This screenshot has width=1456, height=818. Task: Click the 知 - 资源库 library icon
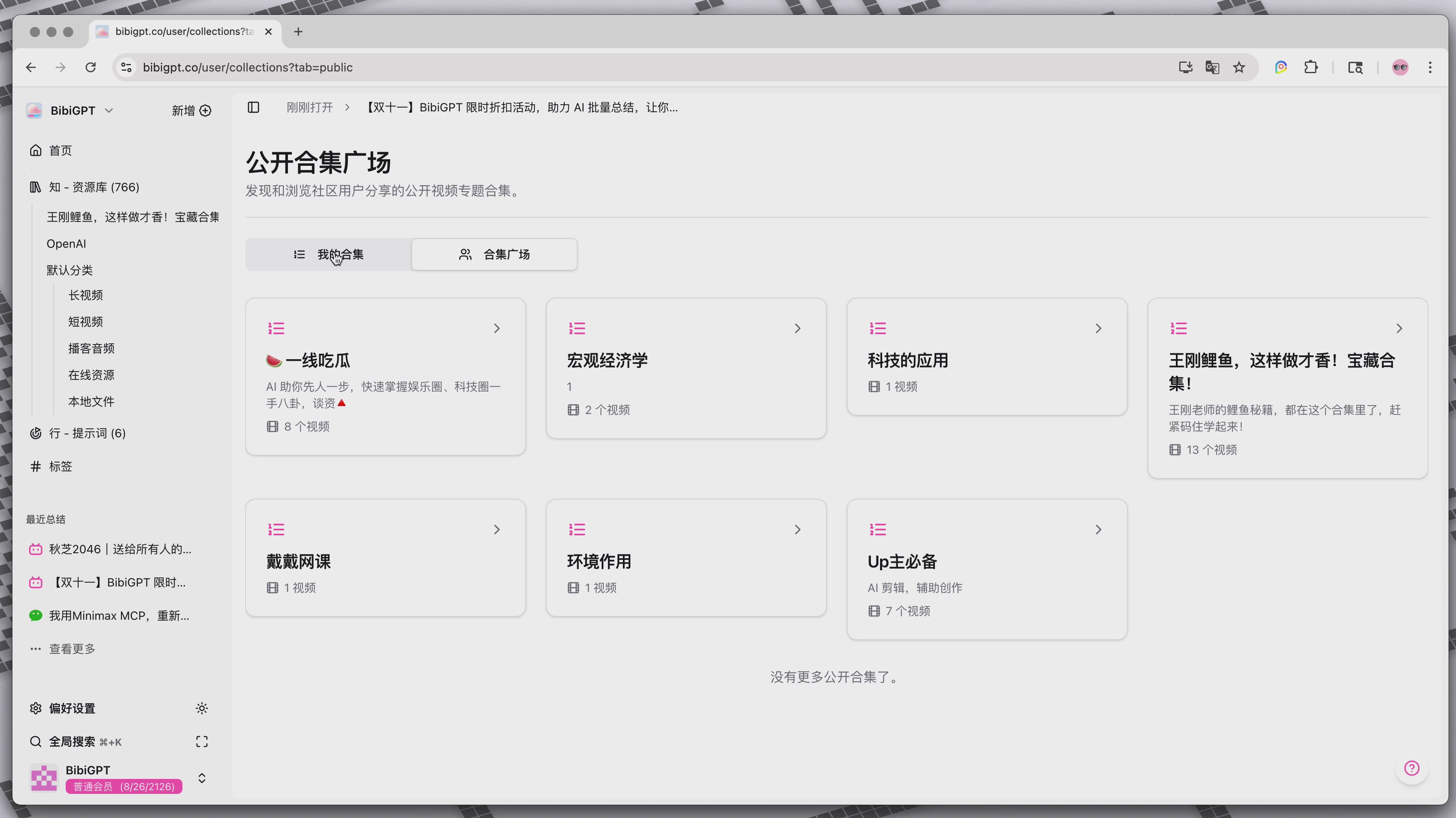(x=35, y=187)
